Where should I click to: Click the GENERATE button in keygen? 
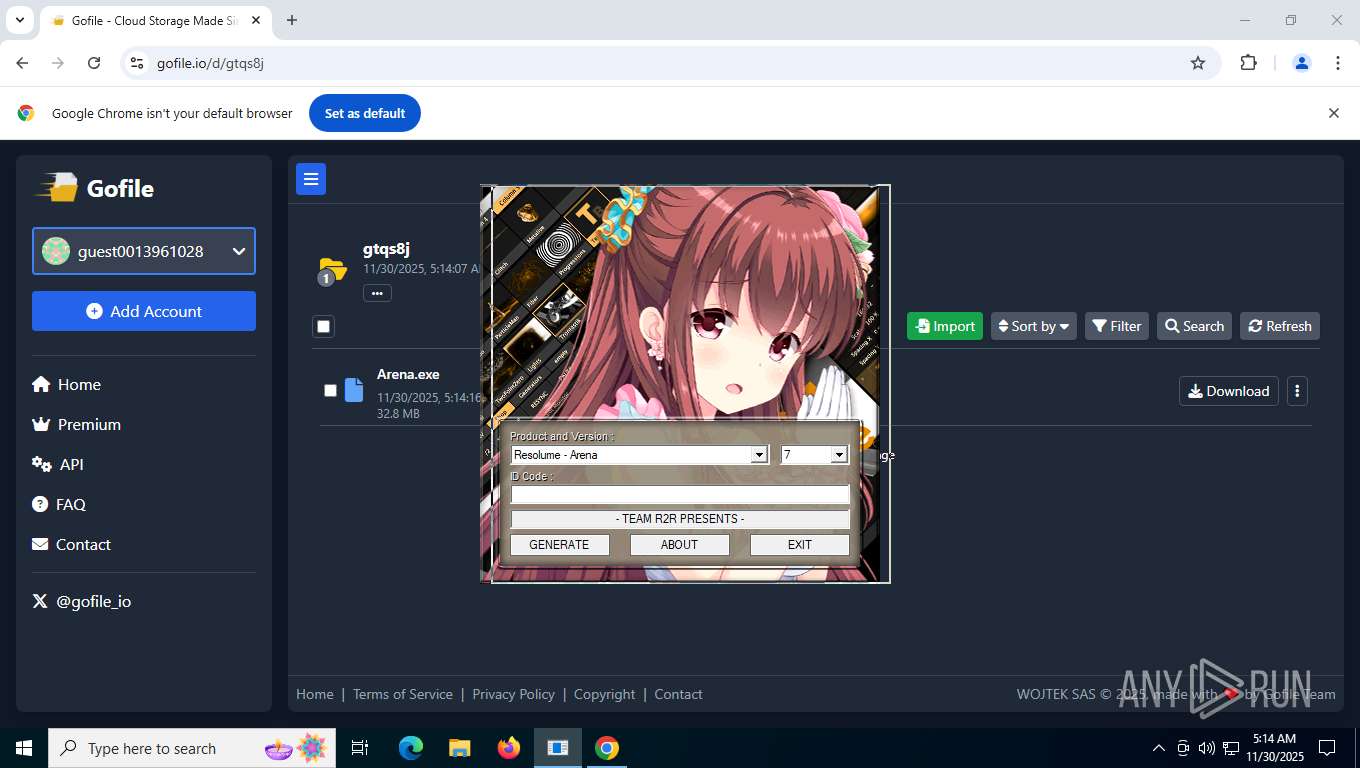[559, 545]
